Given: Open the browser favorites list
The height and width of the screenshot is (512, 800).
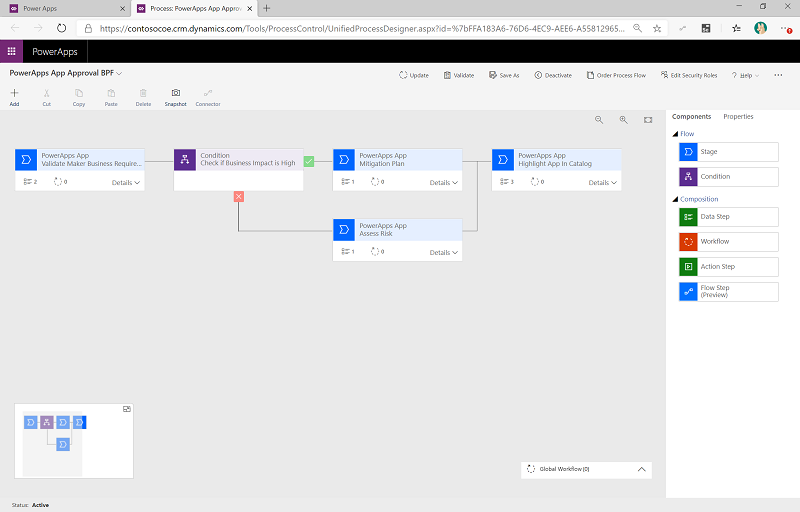Looking at the screenshot, I should click(736, 29).
